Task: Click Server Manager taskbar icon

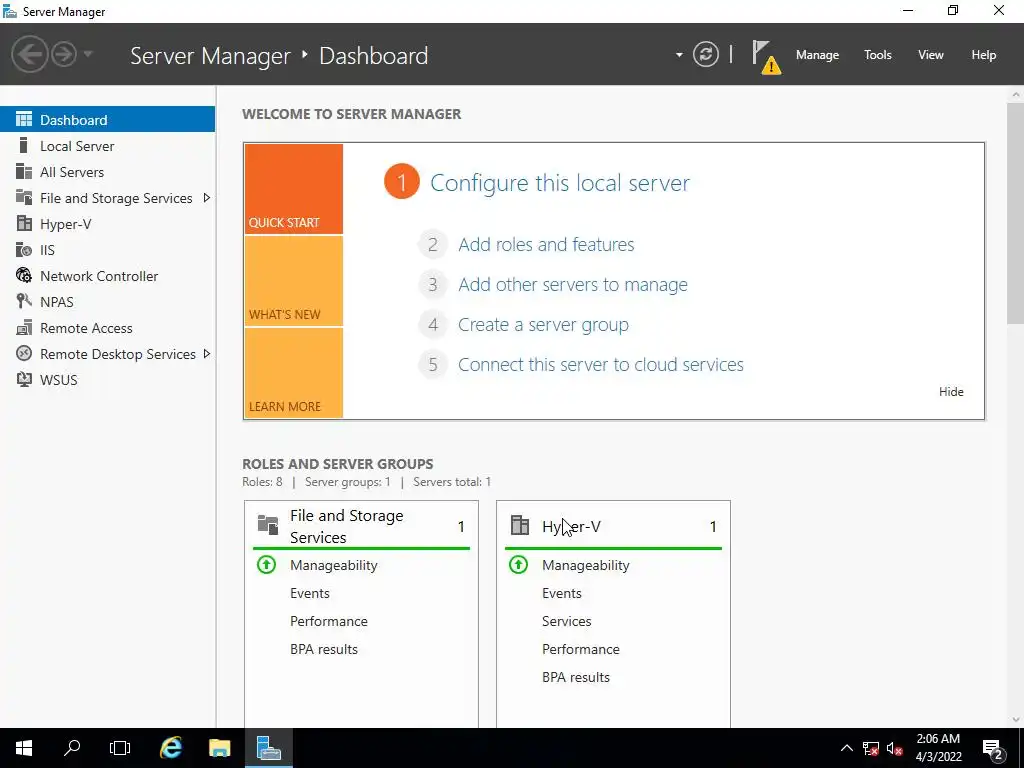Action: point(268,748)
